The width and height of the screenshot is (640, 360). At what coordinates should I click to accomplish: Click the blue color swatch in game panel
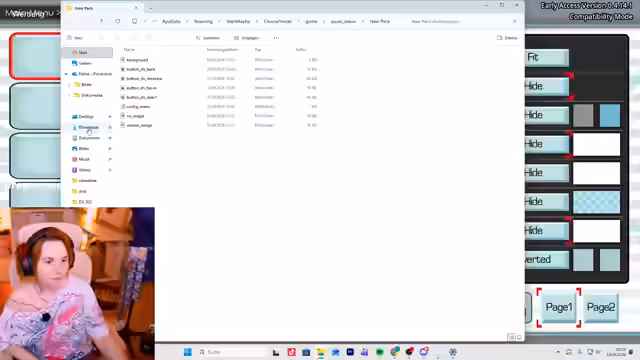coord(610,116)
